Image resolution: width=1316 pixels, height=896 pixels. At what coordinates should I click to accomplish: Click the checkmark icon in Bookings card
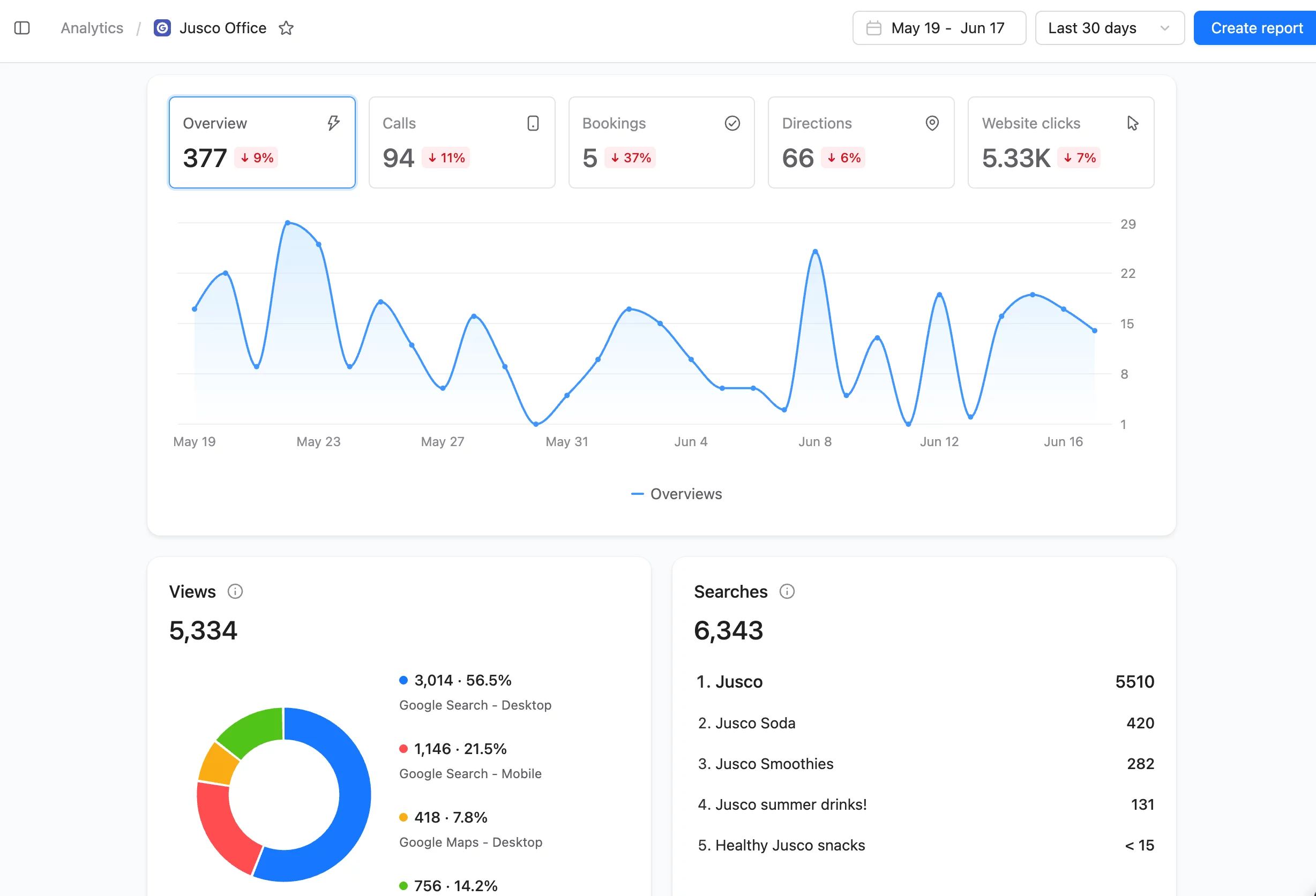tap(732, 123)
